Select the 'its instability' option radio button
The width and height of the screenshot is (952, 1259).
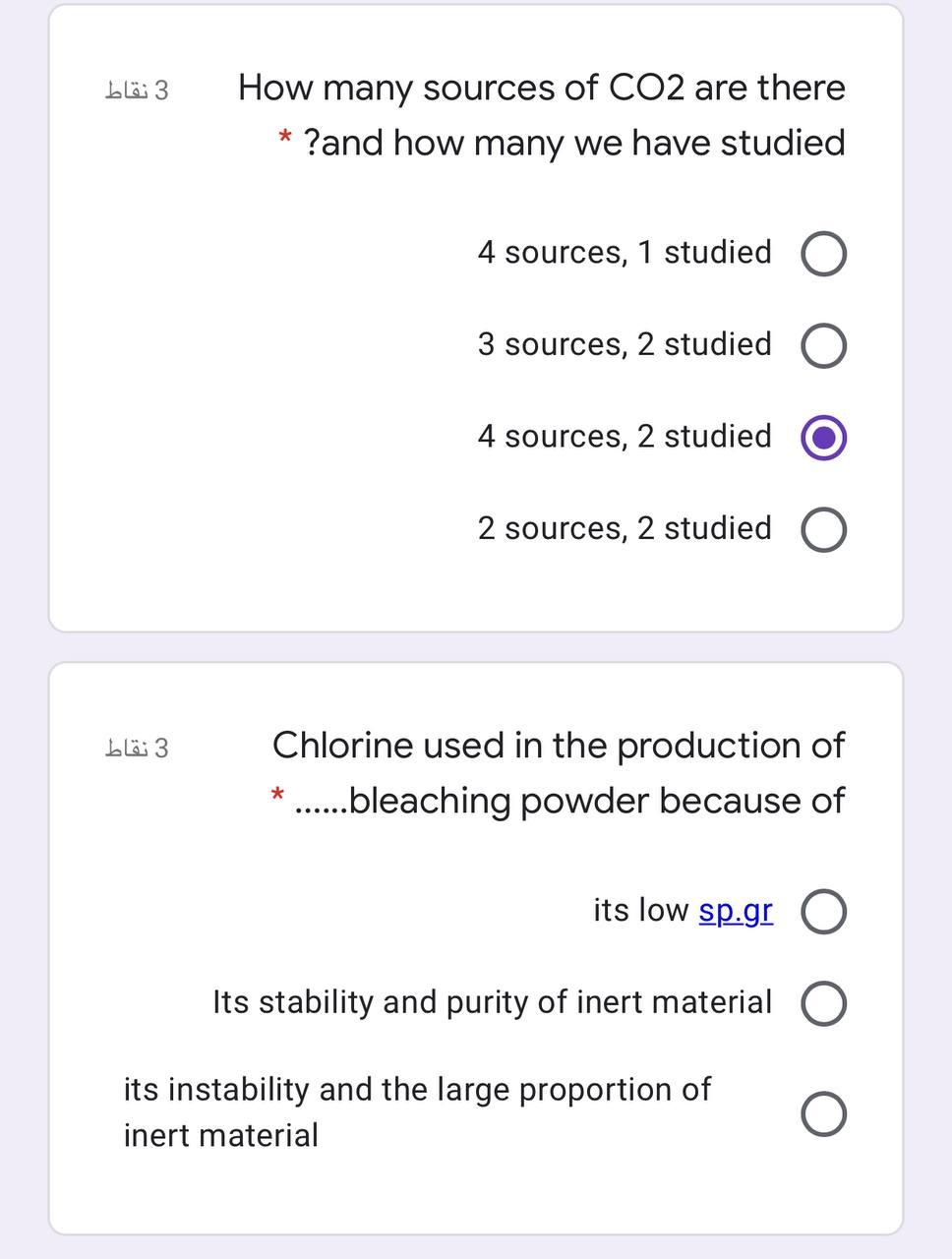[x=824, y=1113]
